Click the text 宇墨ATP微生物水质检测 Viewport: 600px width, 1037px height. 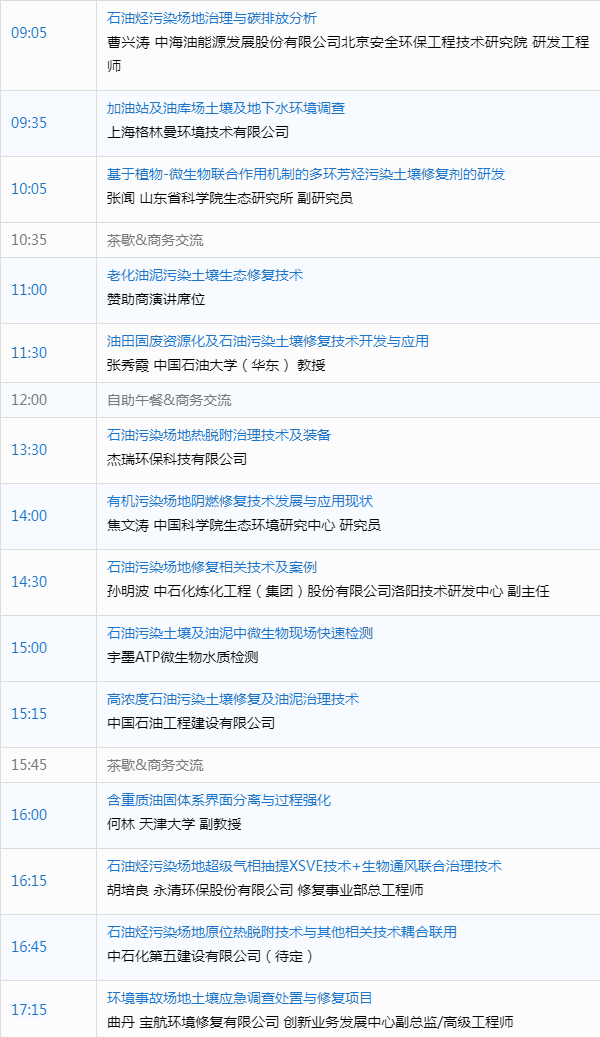(x=183, y=657)
